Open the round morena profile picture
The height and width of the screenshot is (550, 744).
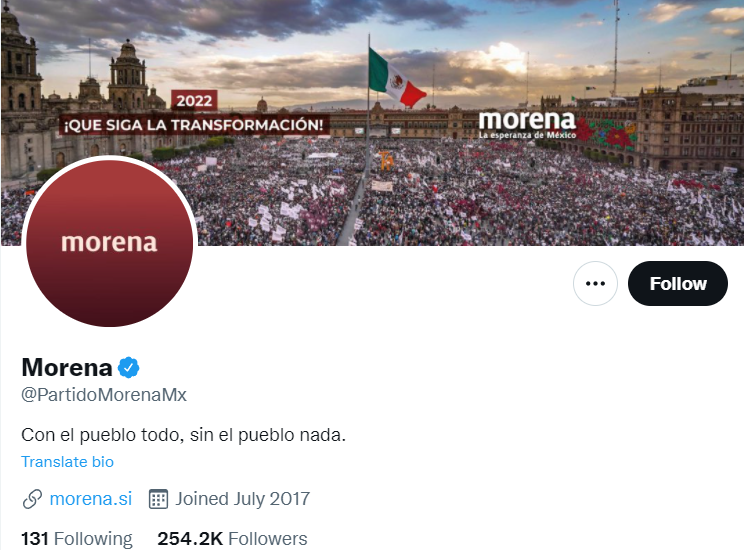point(110,243)
